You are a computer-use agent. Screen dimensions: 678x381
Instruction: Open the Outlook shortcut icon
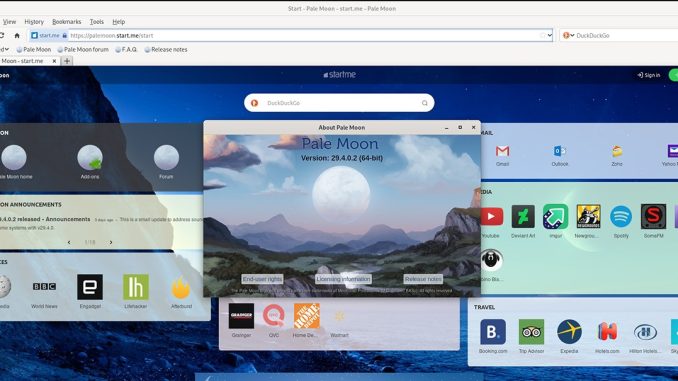560,151
